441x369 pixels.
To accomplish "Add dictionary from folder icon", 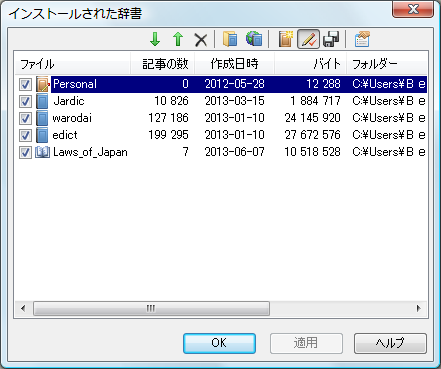I will (x=230, y=39).
